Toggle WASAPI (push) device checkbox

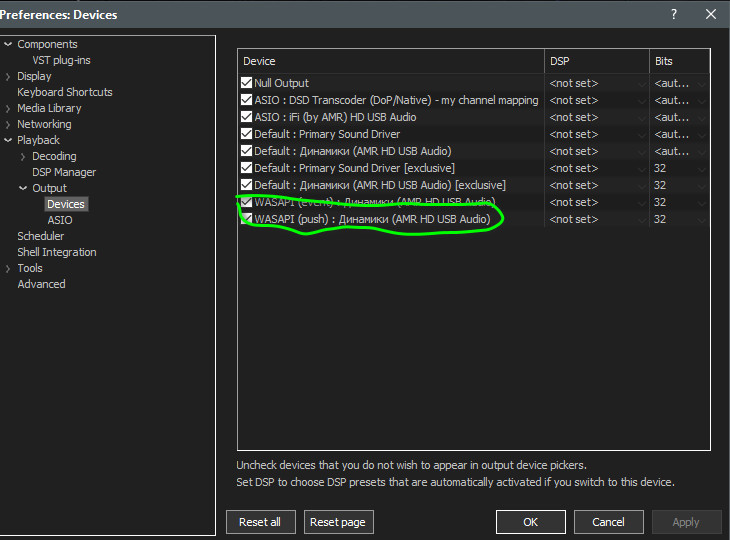coord(246,219)
